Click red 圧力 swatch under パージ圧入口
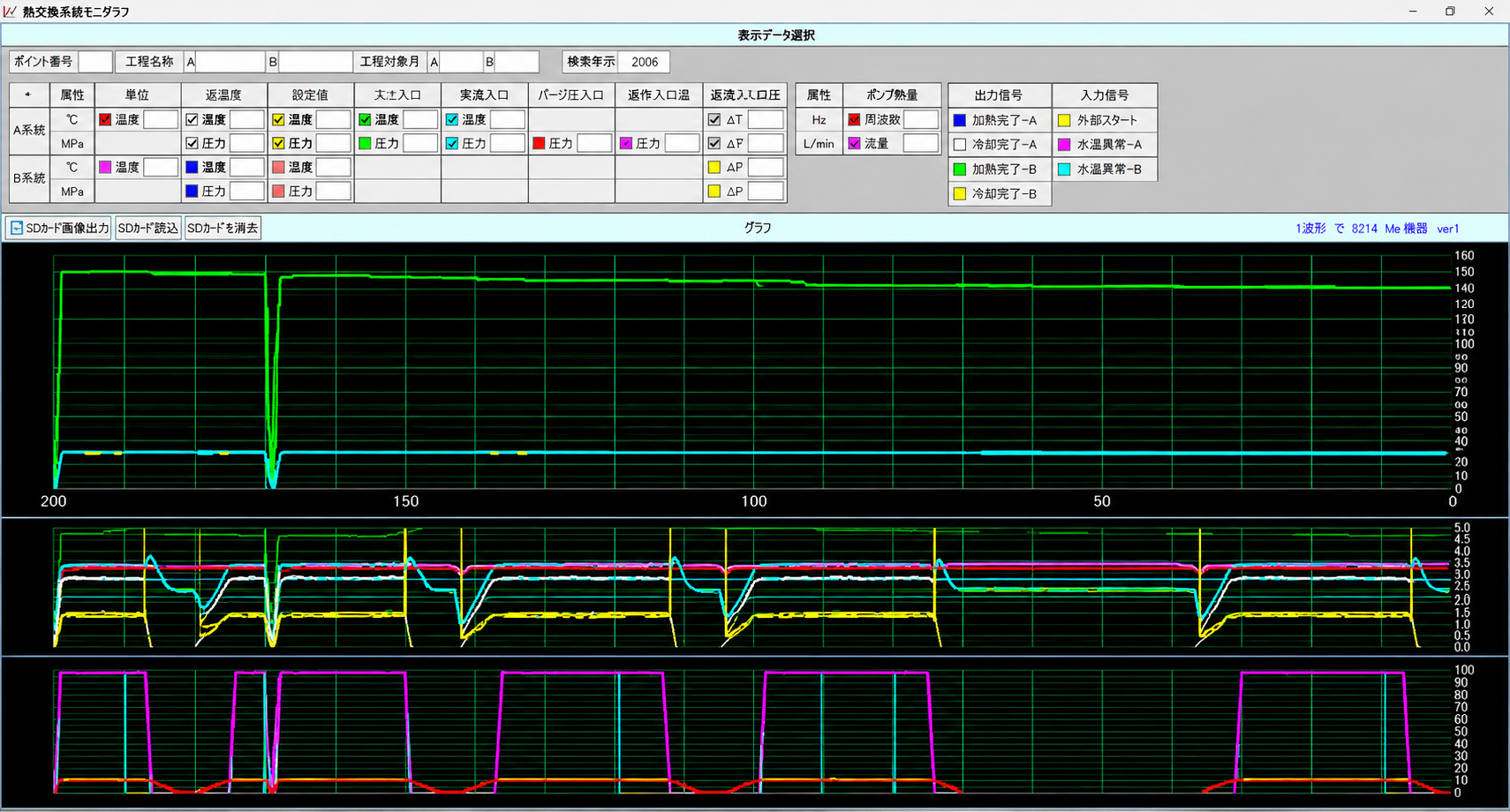 pos(539,143)
